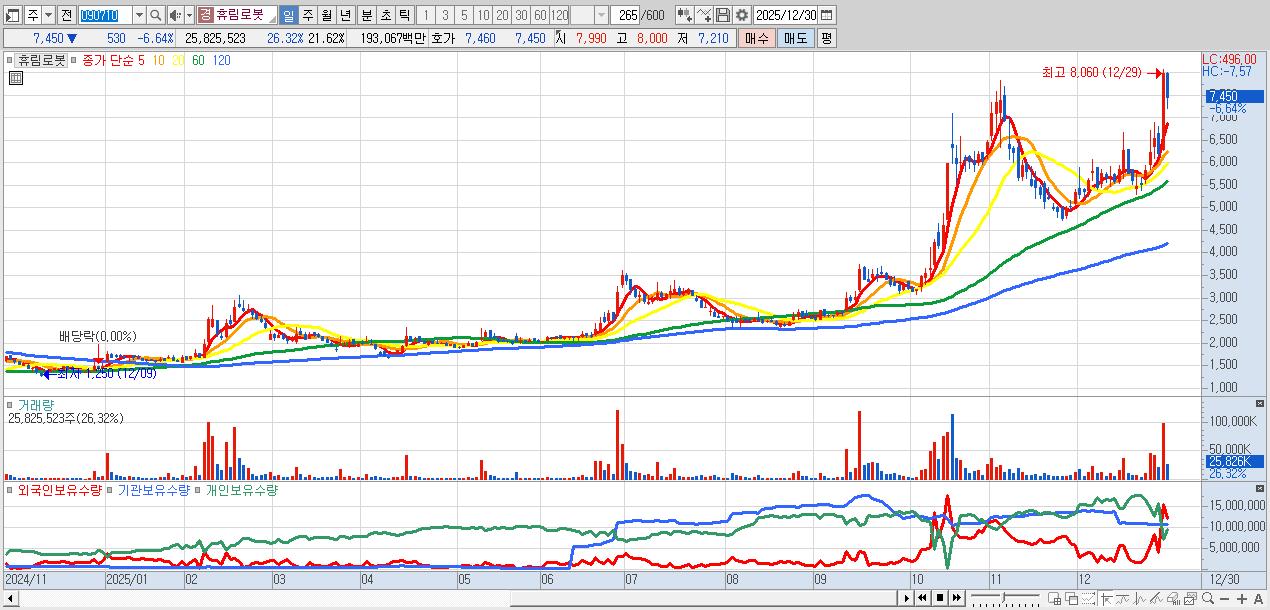Click the add chart window icon
Viewport: 1270px width, 610px height.
(1054, 599)
